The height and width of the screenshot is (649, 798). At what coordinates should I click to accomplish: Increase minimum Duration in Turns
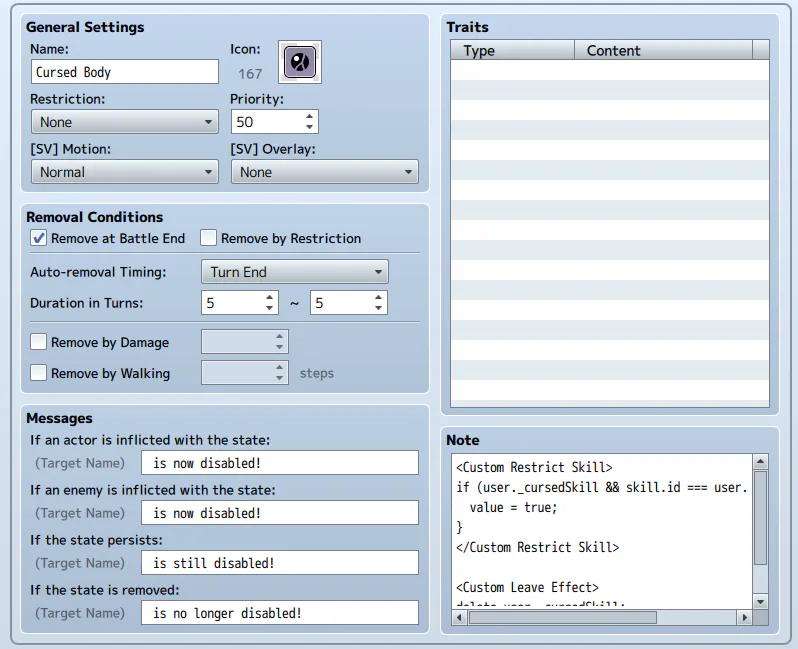tap(270, 297)
